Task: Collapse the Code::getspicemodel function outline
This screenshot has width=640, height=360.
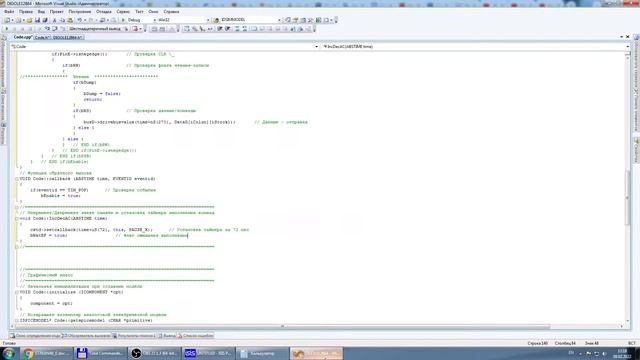Action: click(x=17, y=321)
